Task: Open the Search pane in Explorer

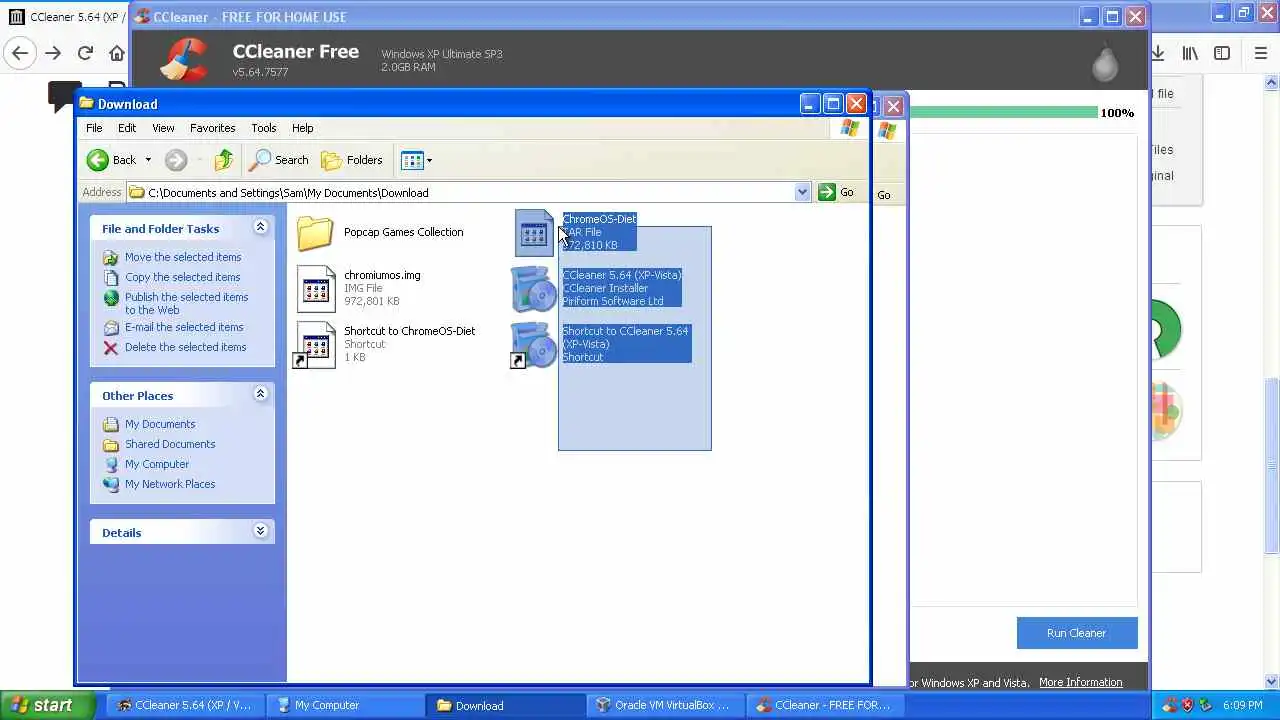Action: 279,160
